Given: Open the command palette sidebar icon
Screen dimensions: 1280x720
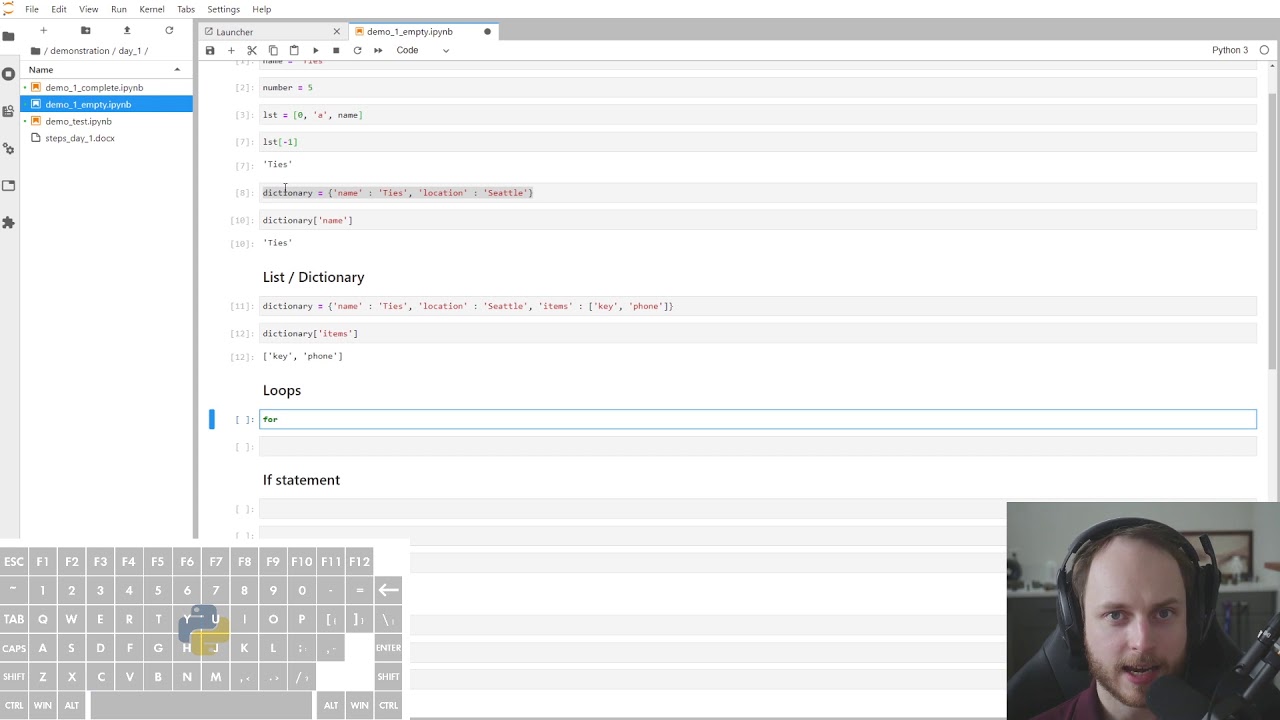Looking at the screenshot, I should coord(9,111).
